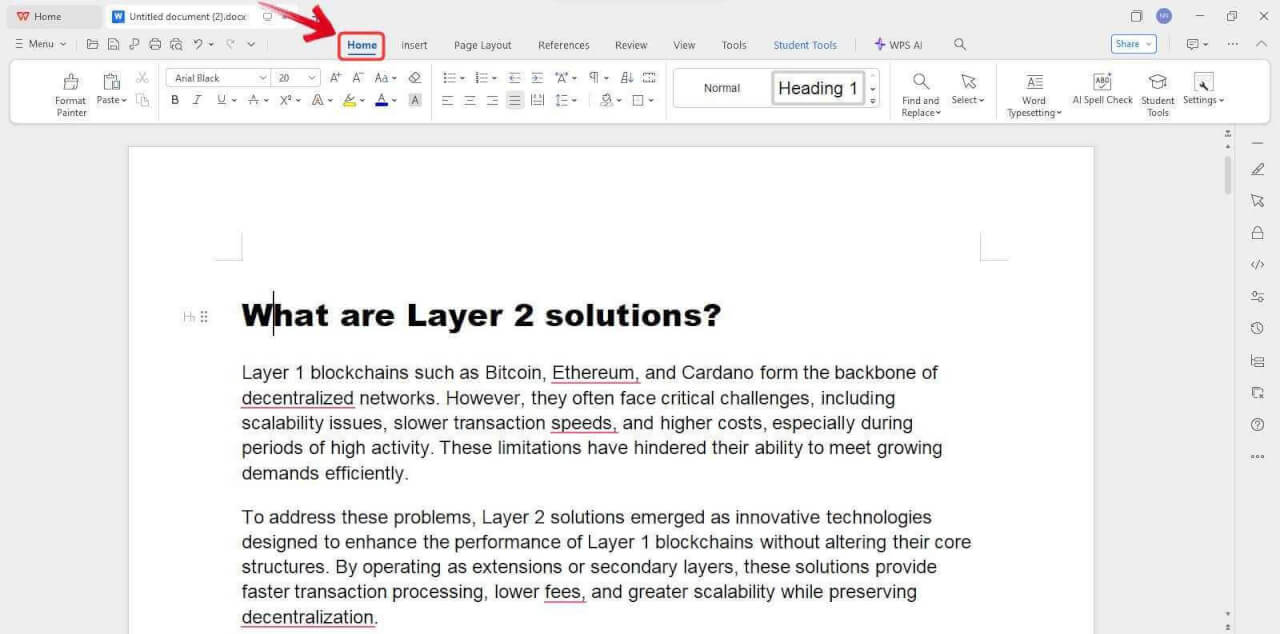
Task: Apply subscript/superscript with the X² icon
Action: point(285,100)
